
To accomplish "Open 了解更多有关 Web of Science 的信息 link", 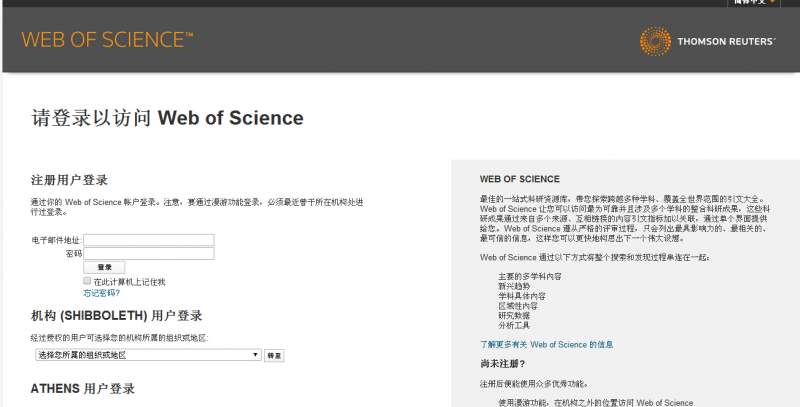I will [546, 345].
